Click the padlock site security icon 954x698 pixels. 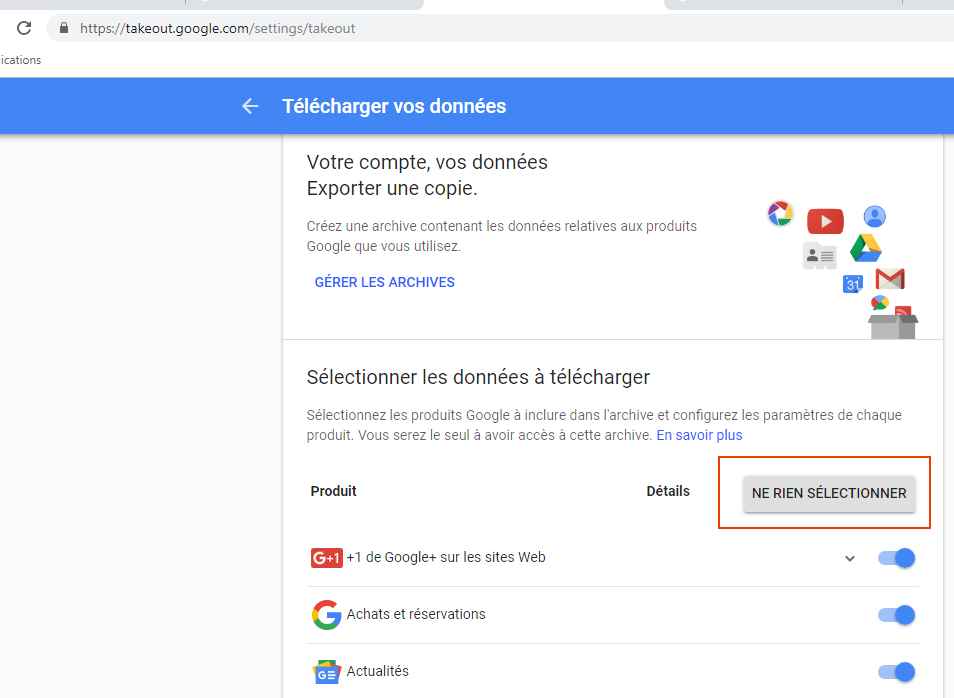(x=64, y=28)
